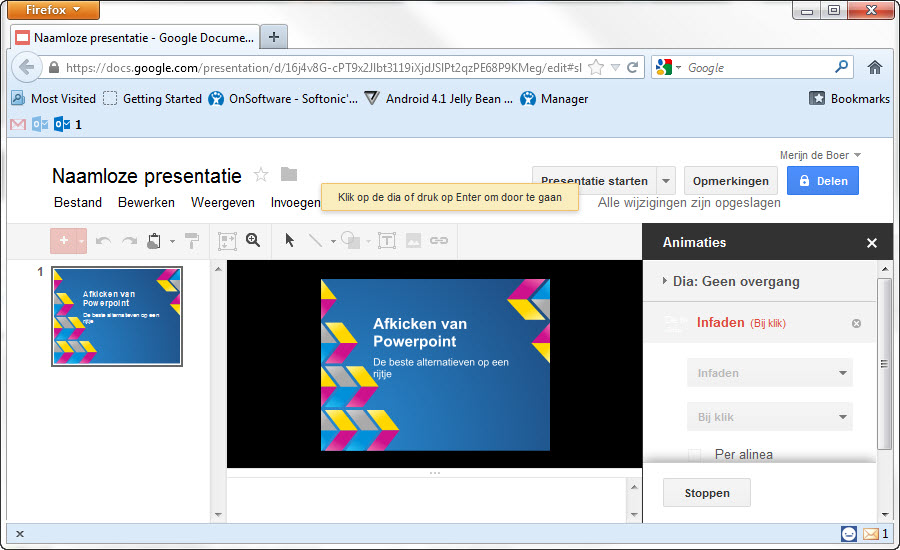Click the folder icon next to title
This screenshot has width=900, height=550.
pyautogui.click(x=289, y=174)
